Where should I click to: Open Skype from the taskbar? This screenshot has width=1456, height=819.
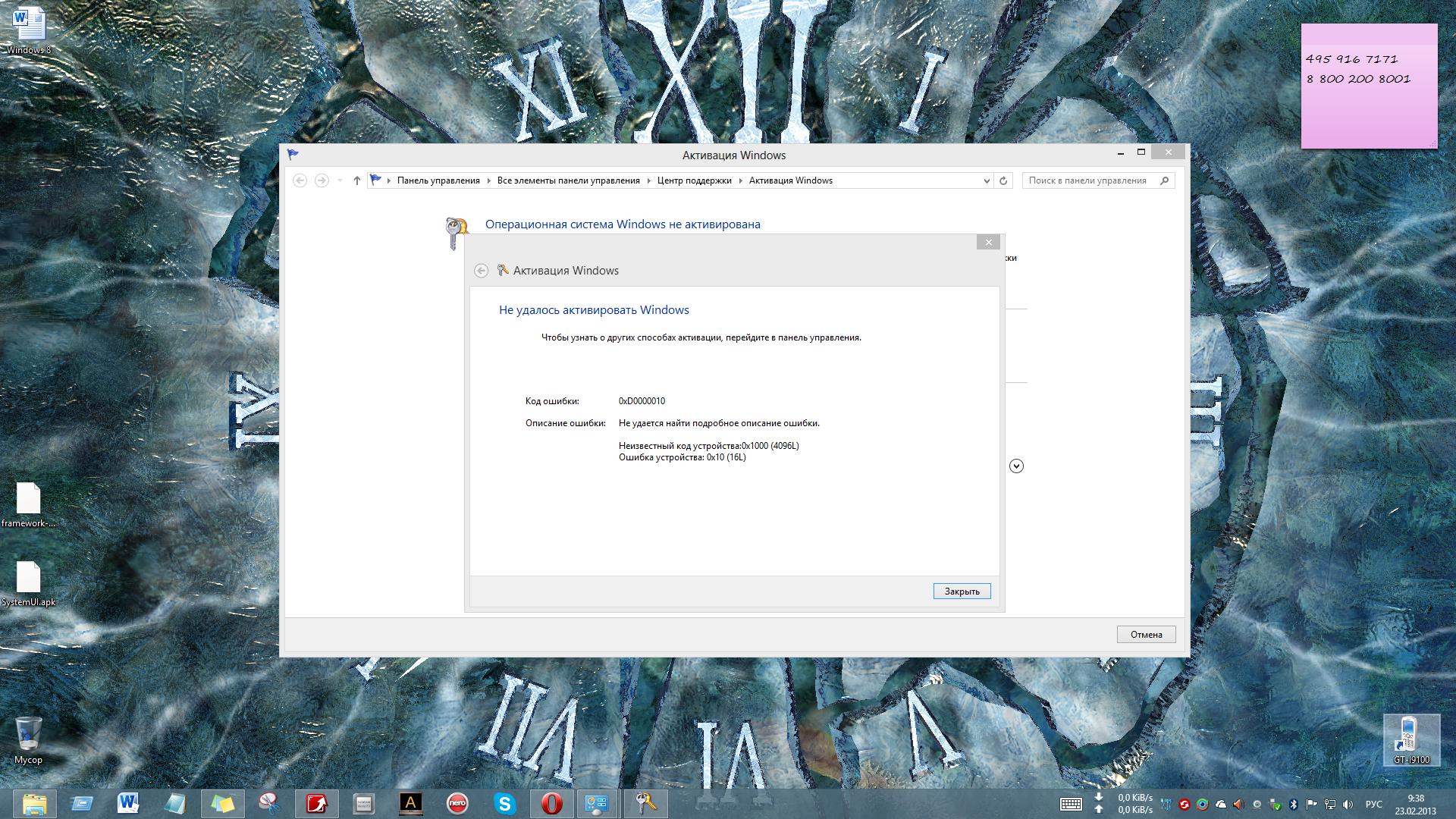coord(504,803)
